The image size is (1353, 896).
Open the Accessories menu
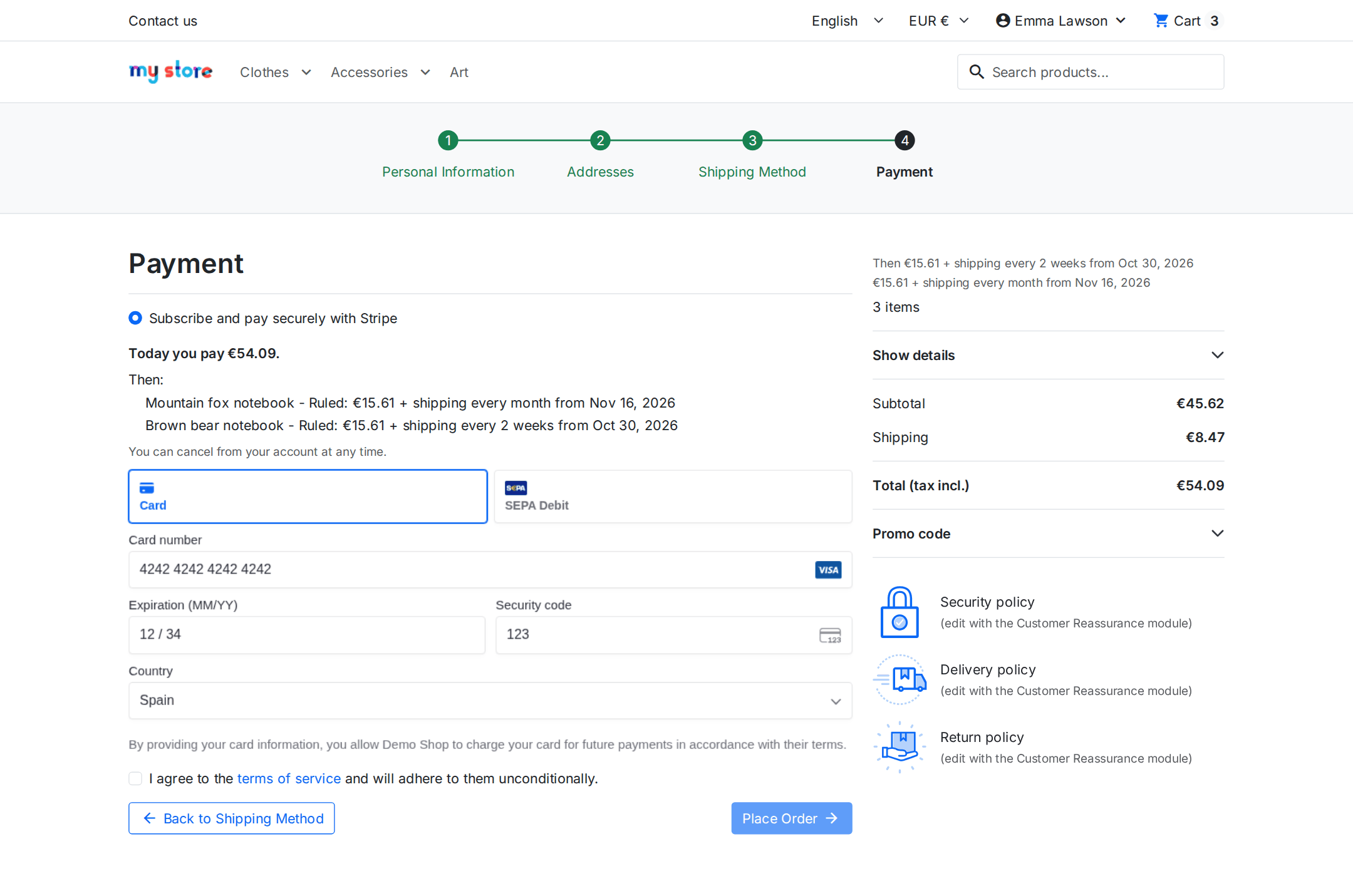[380, 72]
